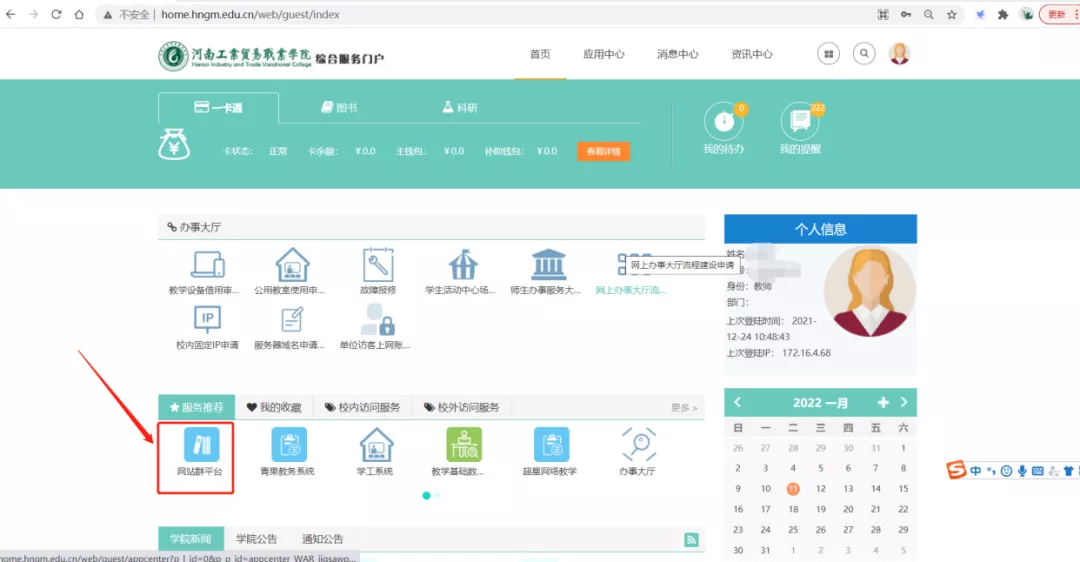Open the 故障报修 wrench icon
The width and height of the screenshot is (1080, 562).
pyautogui.click(x=378, y=266)
